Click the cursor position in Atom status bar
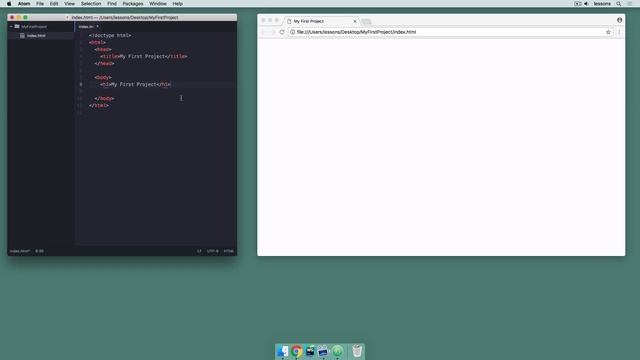This screenshot has height=360, width=640. pyautogui.click(x=40, y=251)
